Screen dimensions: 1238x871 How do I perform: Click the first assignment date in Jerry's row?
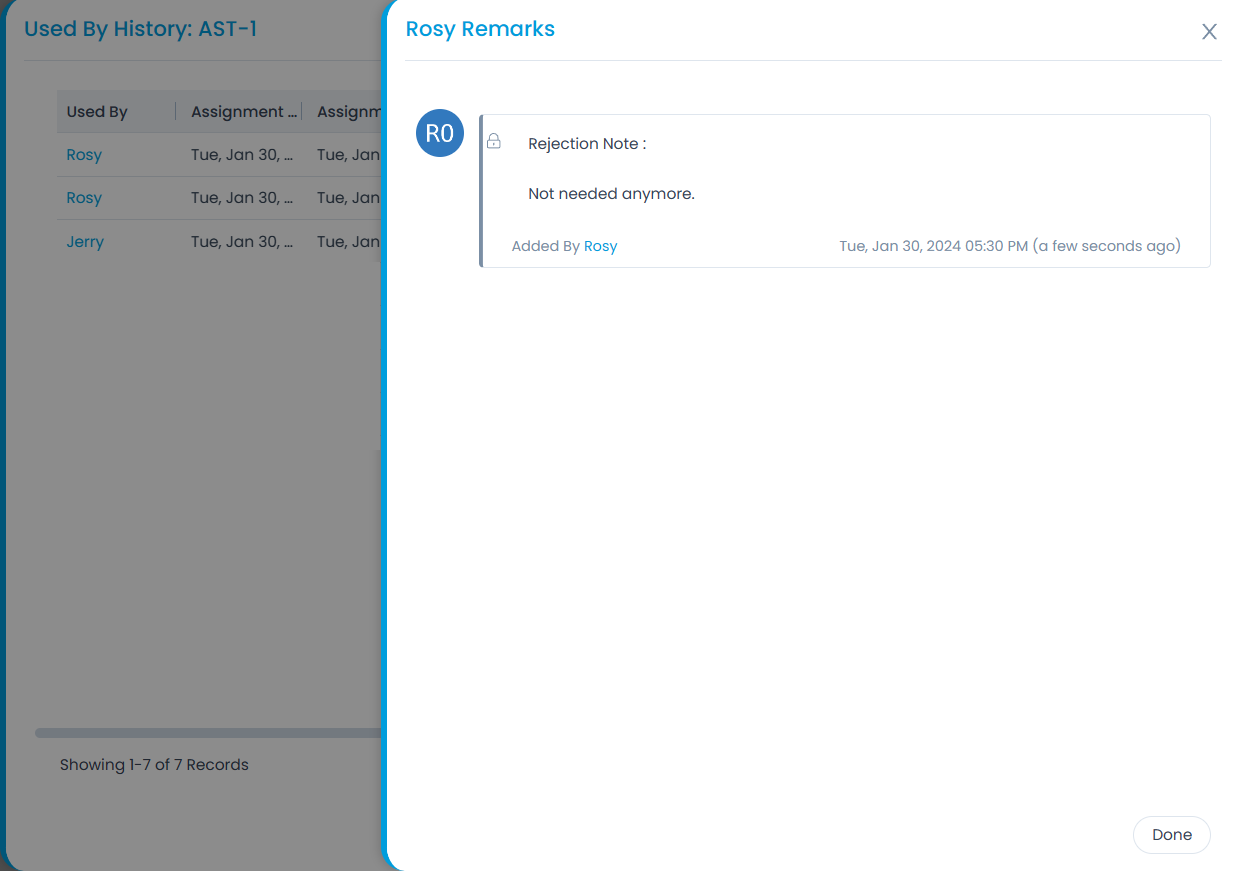pos(241,242)
